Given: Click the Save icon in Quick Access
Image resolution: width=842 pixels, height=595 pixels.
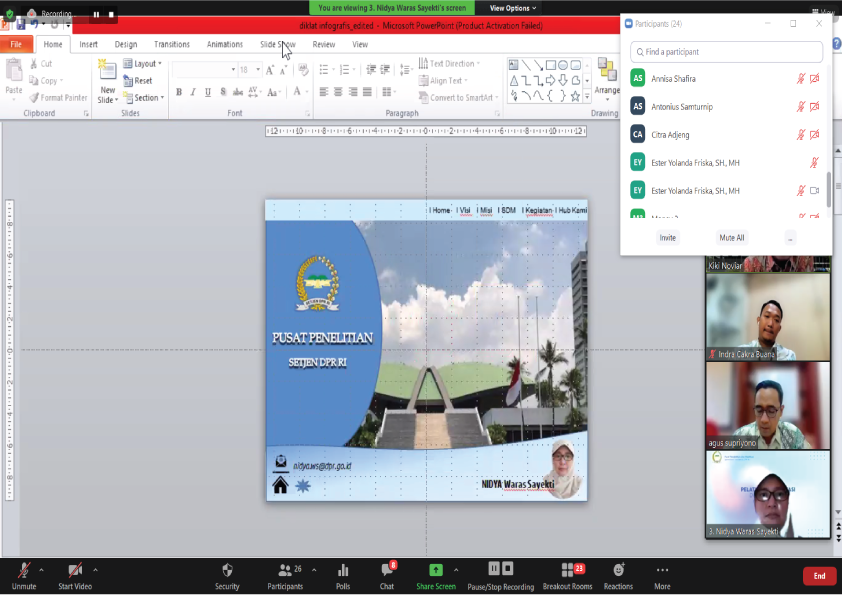Looking at the screenshot, I should tap(20, 24).
